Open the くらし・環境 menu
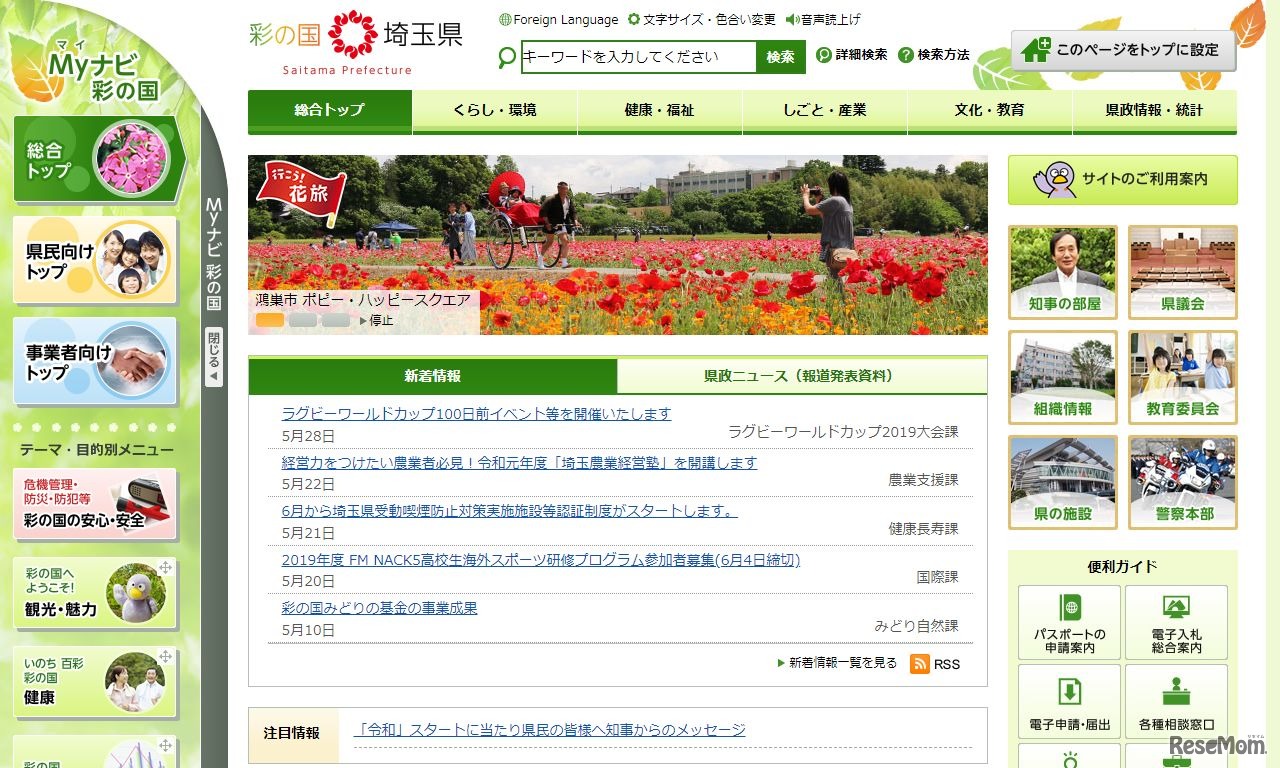 495,111
